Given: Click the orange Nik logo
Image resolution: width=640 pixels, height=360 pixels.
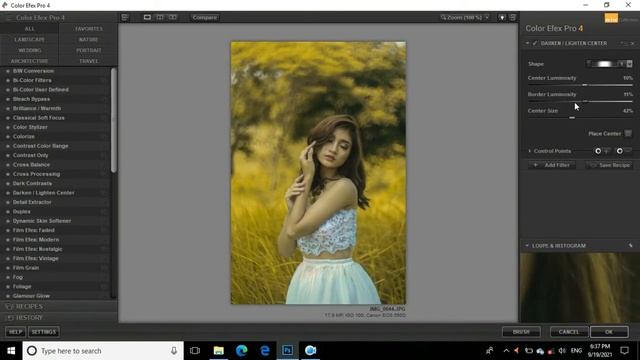Looking at the screenshot, I should coord(611,18).
